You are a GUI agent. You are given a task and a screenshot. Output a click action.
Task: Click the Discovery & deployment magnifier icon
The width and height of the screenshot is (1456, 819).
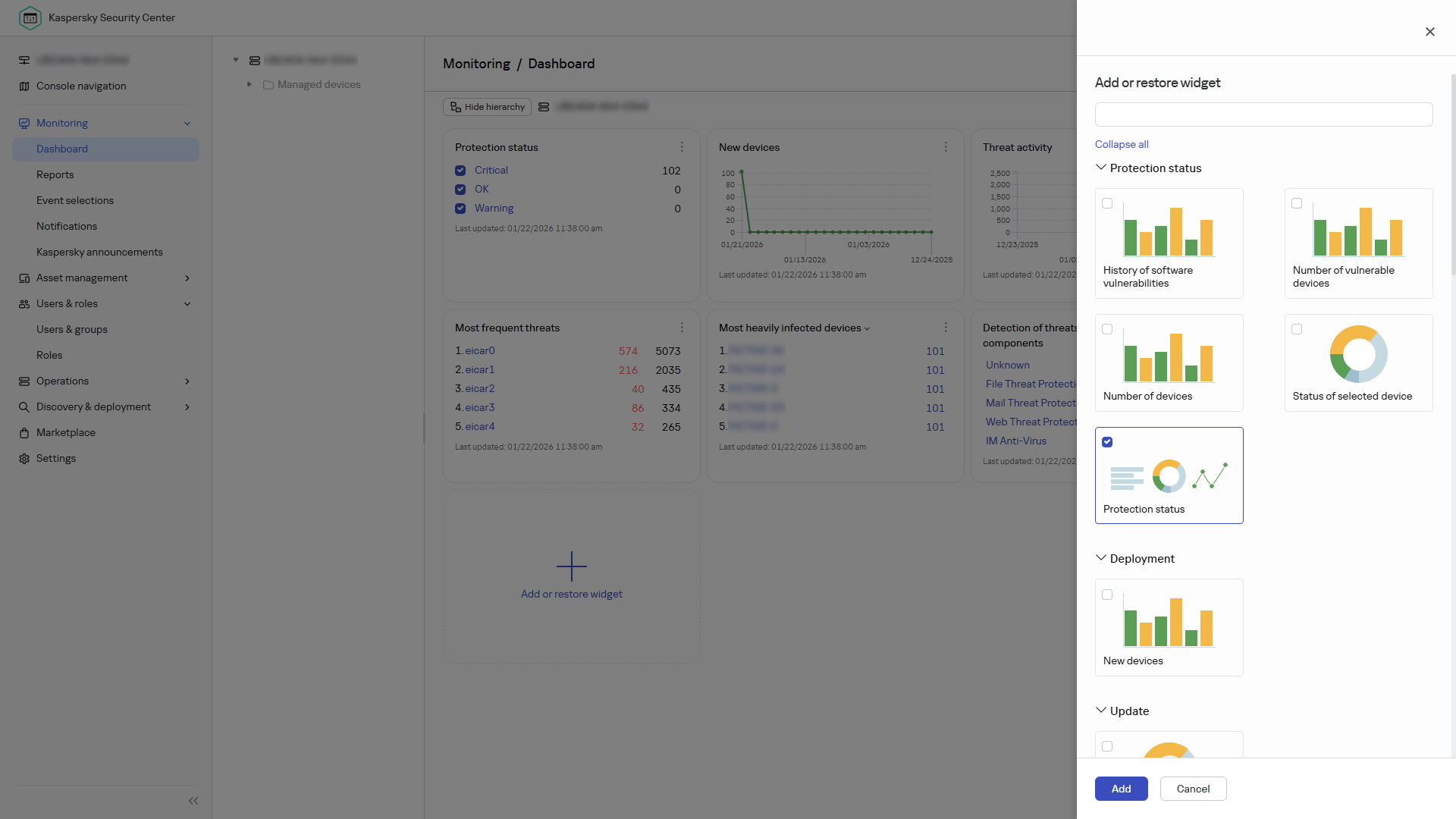point(24,407)
